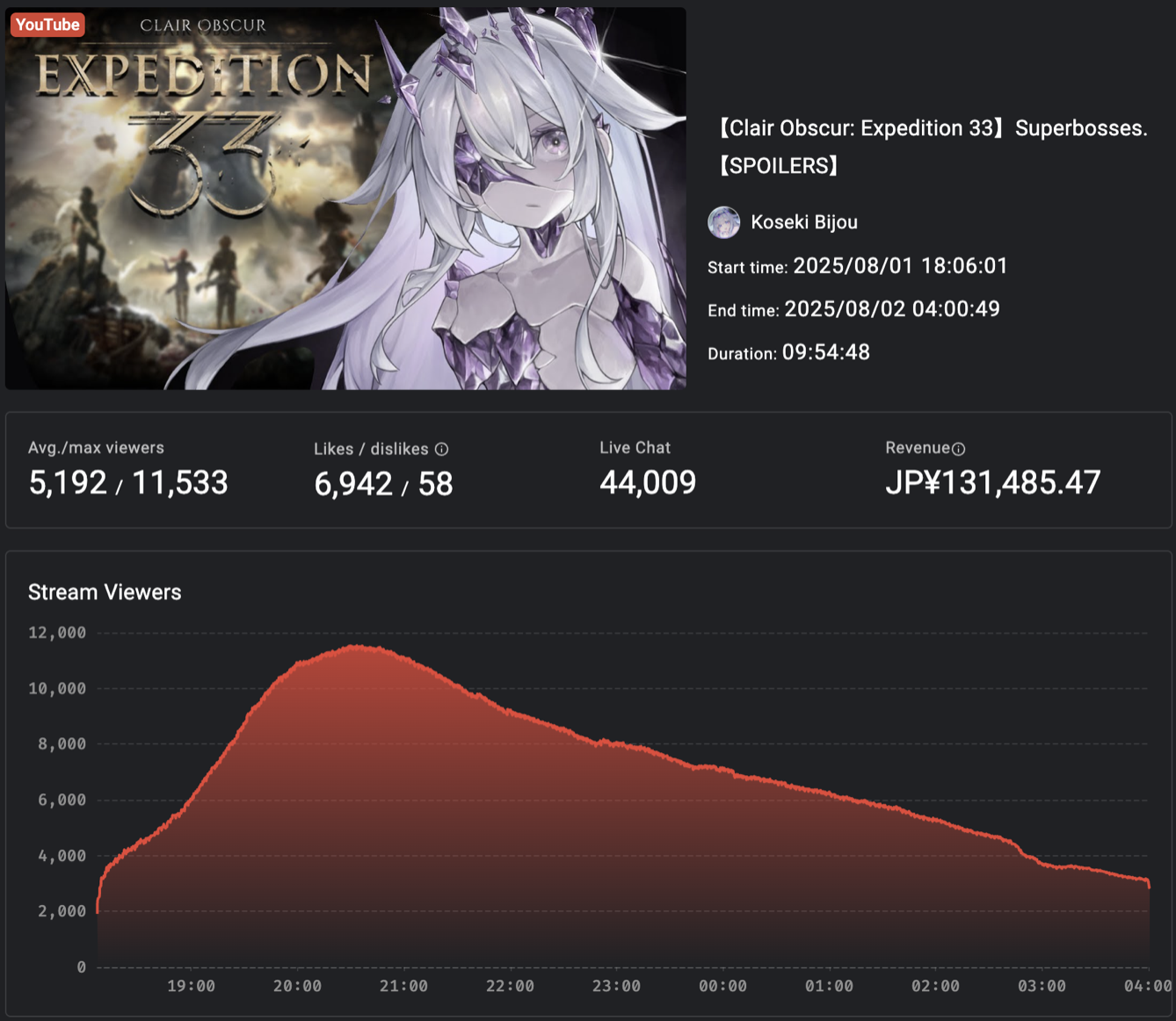1176x1021 pixels.
Task: Click the Koseki Bijou channel avatar
Action: click(723, 222)
